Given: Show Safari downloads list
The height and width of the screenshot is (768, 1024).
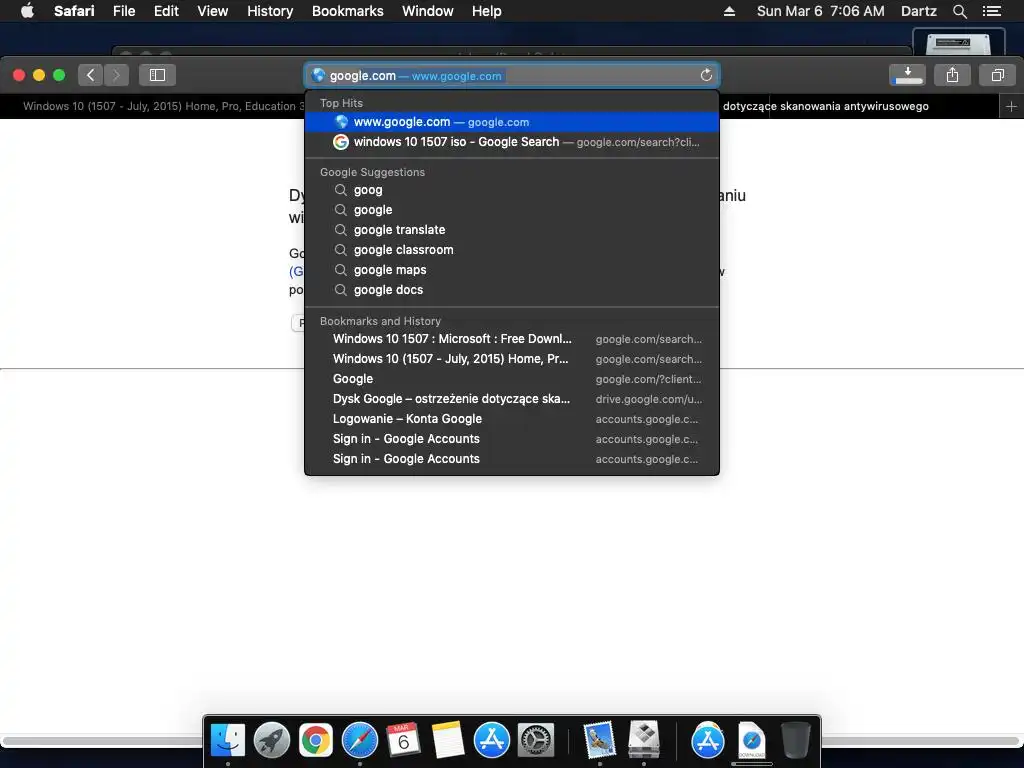Looking at the screenshot, I should coord(907,75).
